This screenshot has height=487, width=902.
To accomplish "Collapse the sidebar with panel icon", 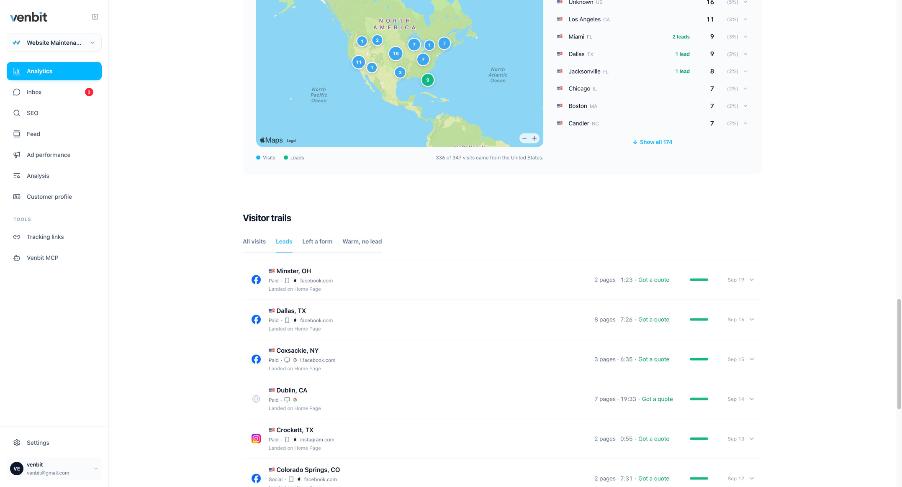I will 95,17.
